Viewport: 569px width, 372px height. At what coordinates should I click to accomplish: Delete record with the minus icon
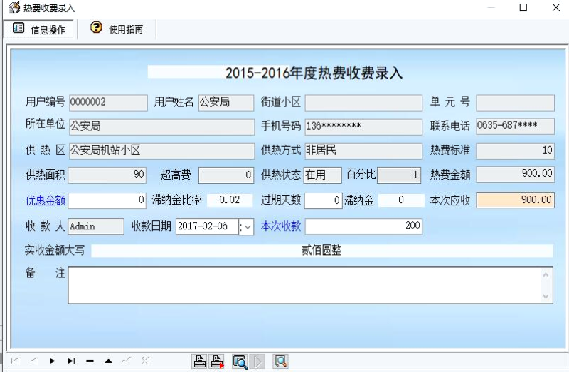(x=90, y=361)
